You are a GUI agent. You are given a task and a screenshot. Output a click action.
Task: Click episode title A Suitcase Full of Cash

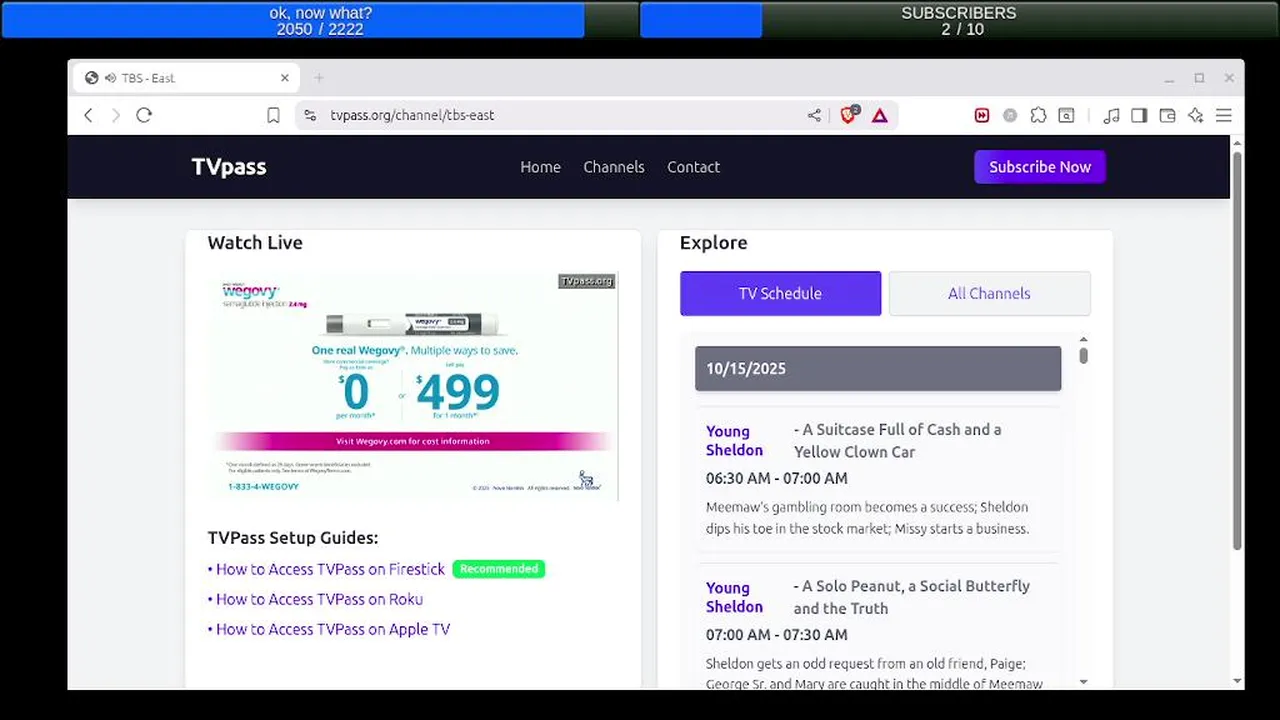[x=898, y=440]
